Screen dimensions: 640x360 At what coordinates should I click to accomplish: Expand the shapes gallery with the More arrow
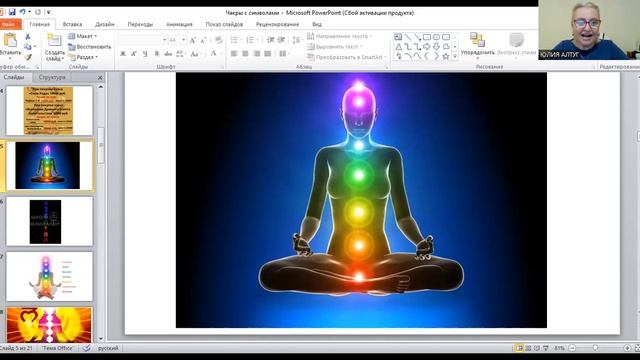click(x=455, y=57)
